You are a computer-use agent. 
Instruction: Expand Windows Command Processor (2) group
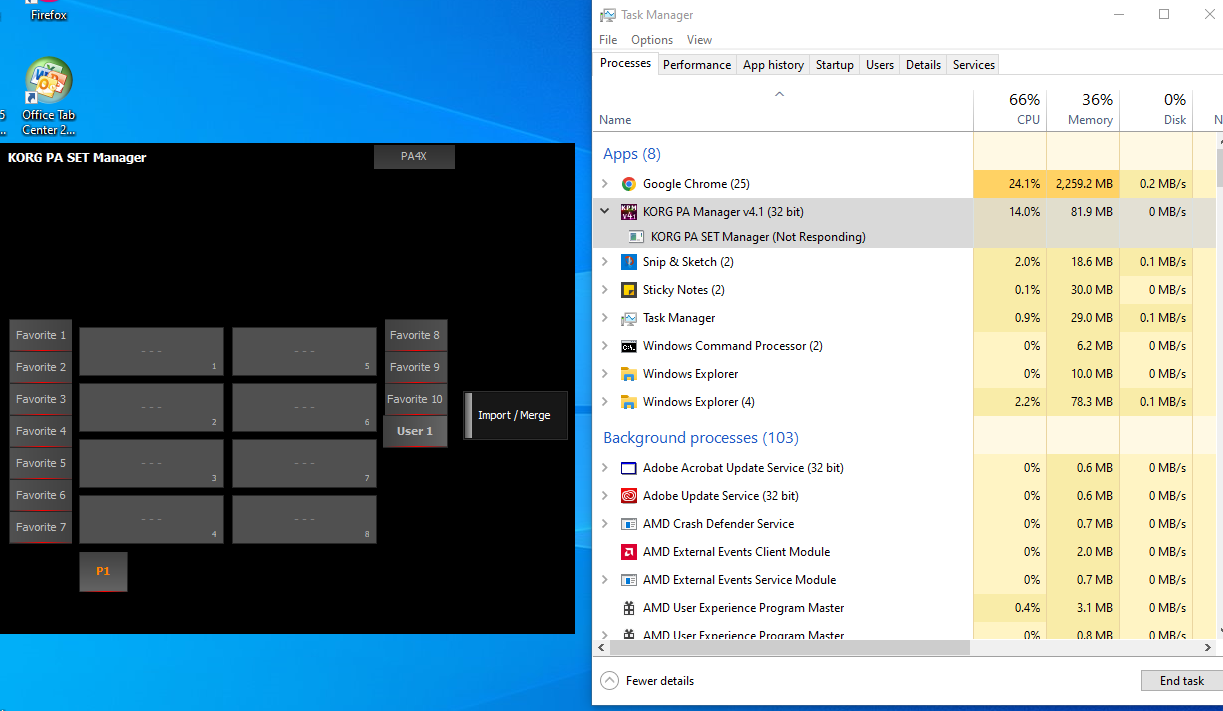[x=604, y=346]
